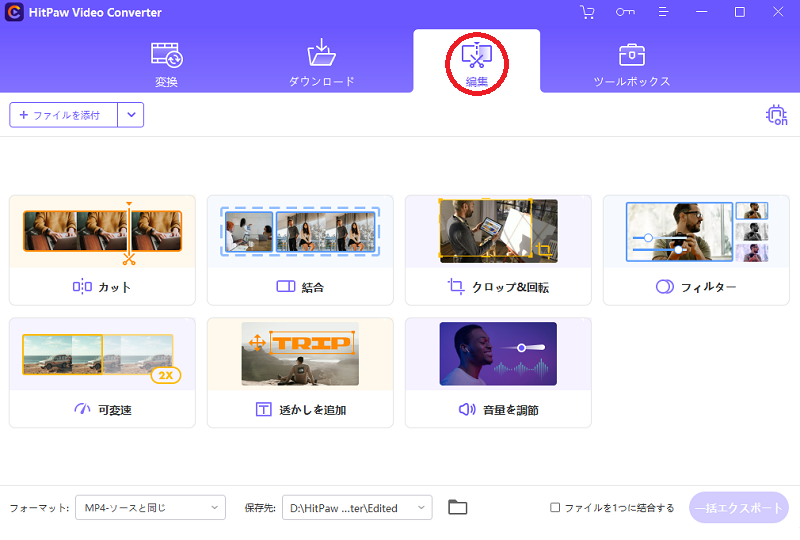Open the 保存先 path dropdown
The image size is (800, 540).
(x=357, y=508)
